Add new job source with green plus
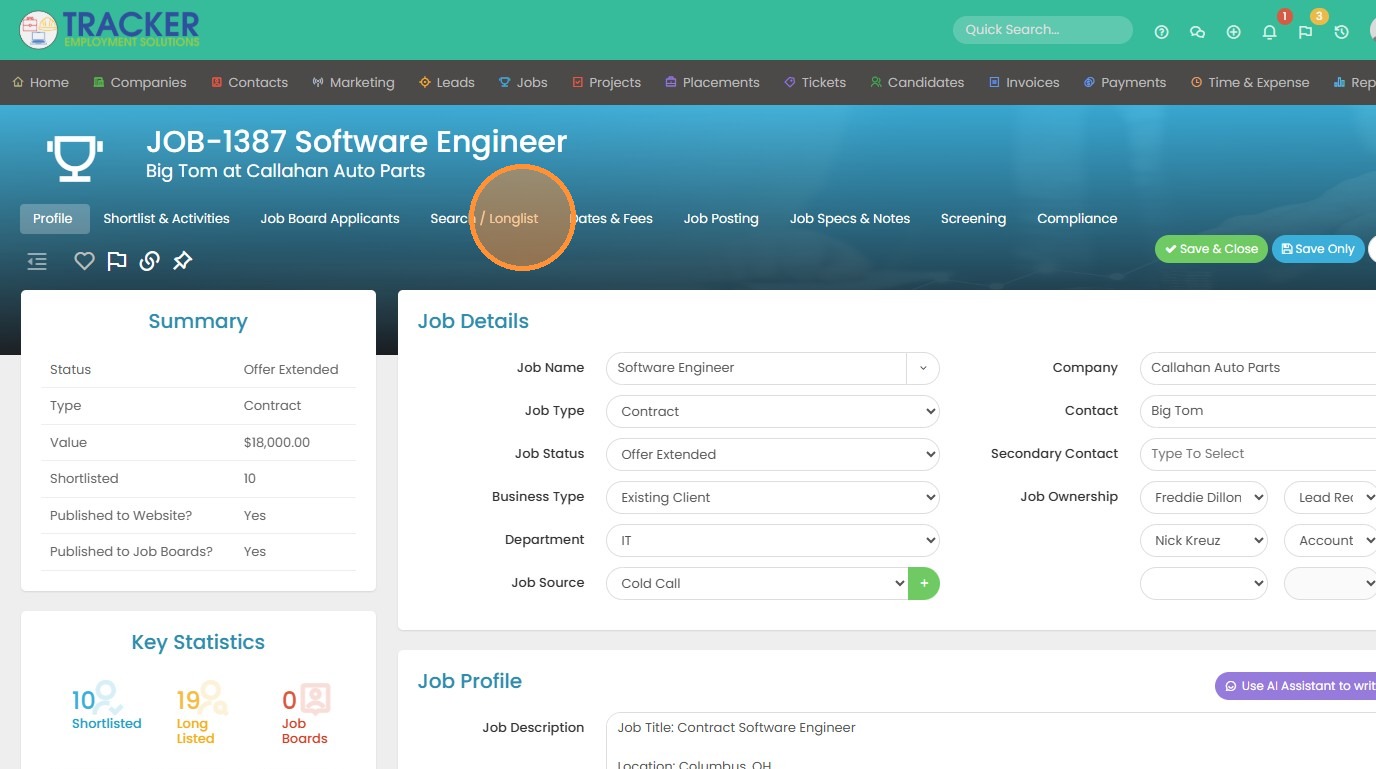The width and height of the screenshot is (1376, 769). coord(924,583)
